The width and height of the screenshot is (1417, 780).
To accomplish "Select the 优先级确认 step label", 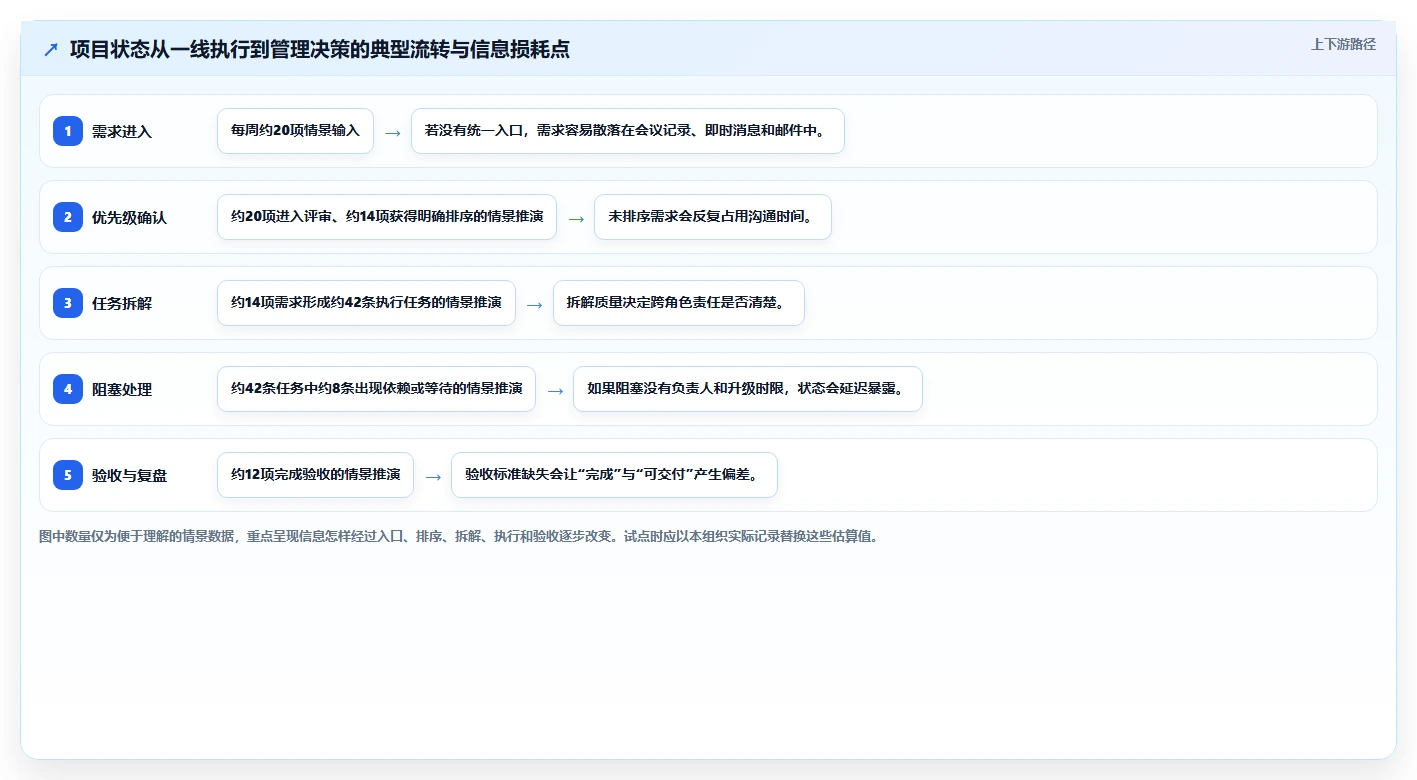I will tap(130, 217).
